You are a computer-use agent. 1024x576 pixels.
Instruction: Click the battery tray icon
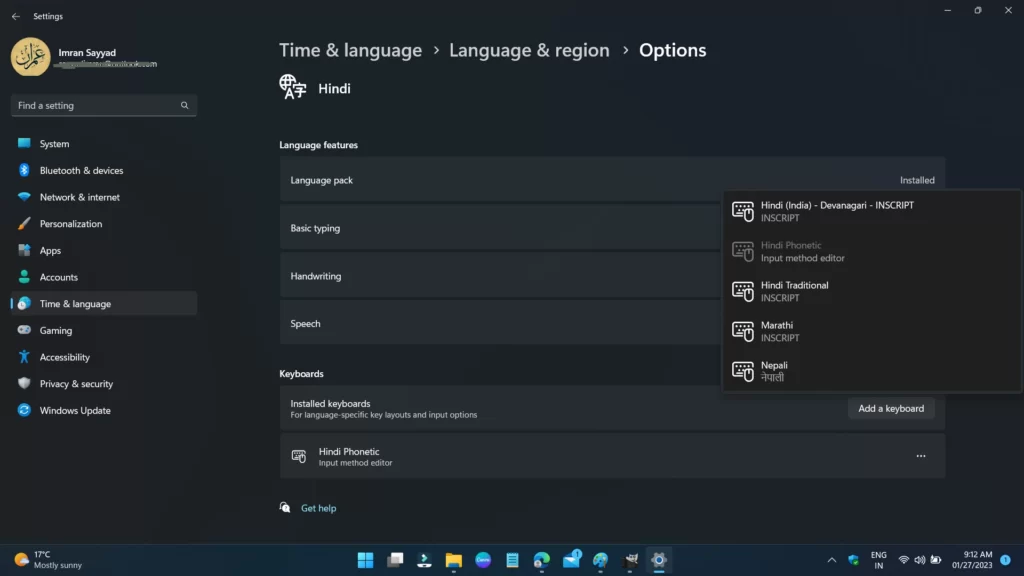pyautogui.click(x=936, y=560)
